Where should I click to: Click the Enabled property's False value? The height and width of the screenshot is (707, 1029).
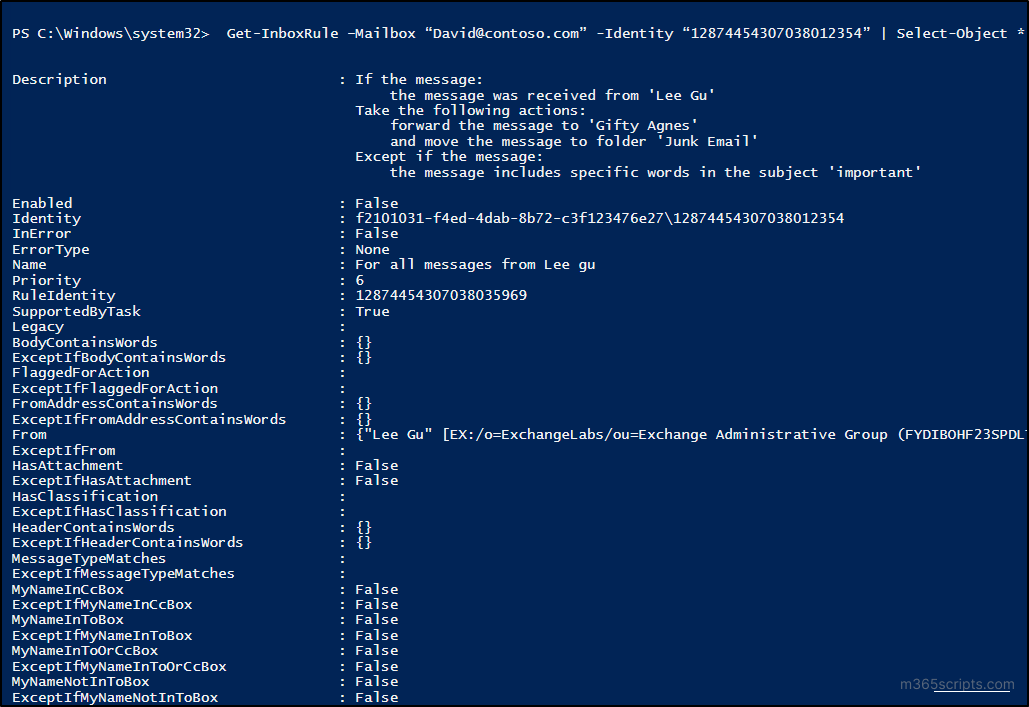point(376,203)
